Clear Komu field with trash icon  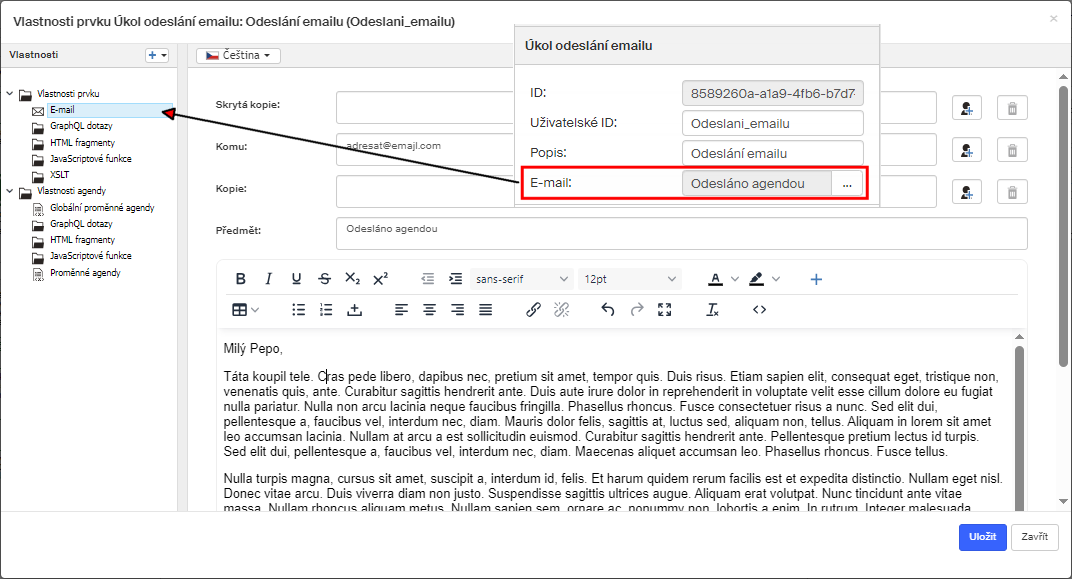(x=1013, y=150)
